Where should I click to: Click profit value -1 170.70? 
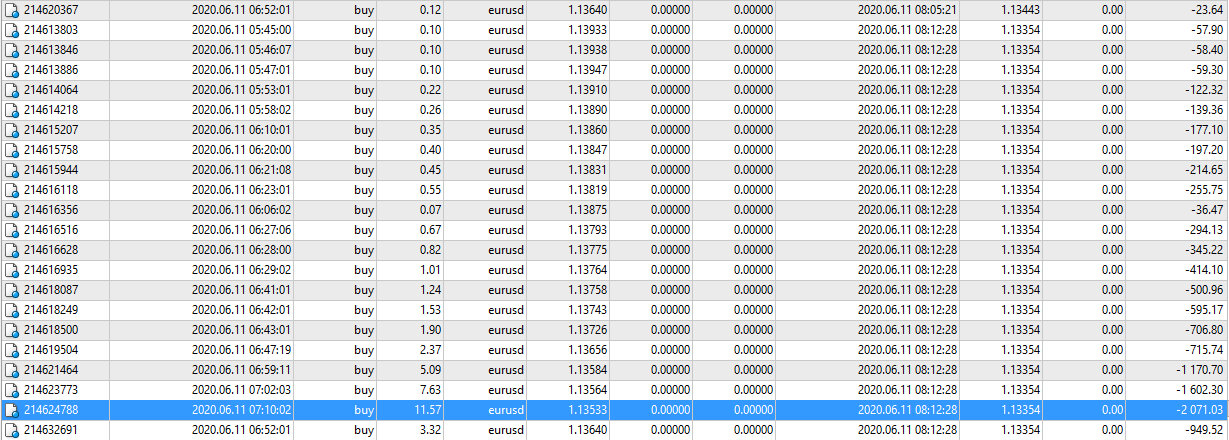1201,370
